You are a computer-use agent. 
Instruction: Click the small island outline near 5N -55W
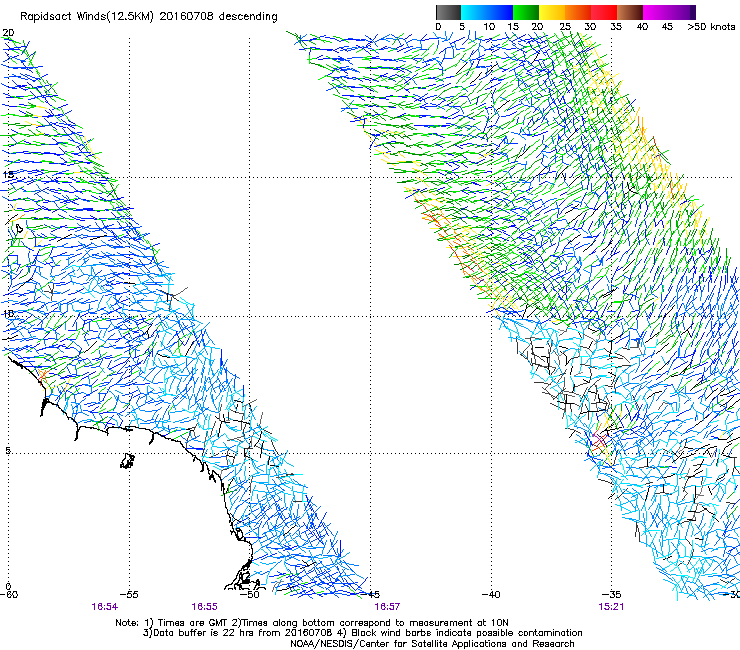pos(127,461)
